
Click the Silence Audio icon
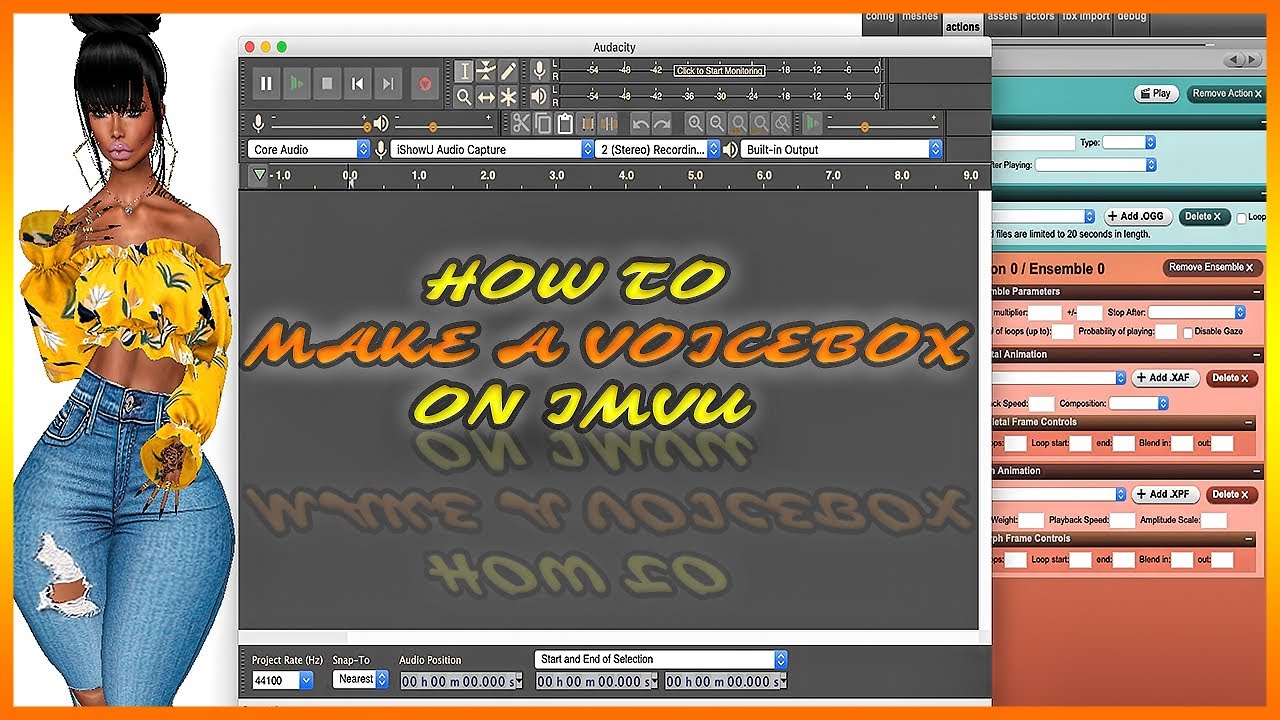pos(609,123)
